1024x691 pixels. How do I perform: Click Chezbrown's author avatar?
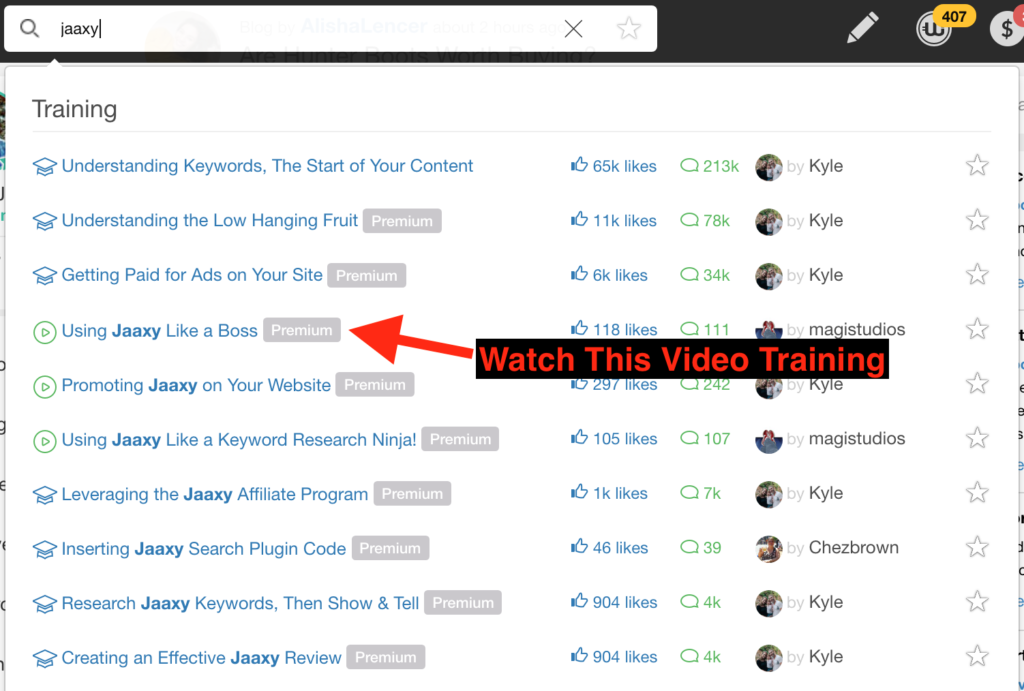coord(768,548)
